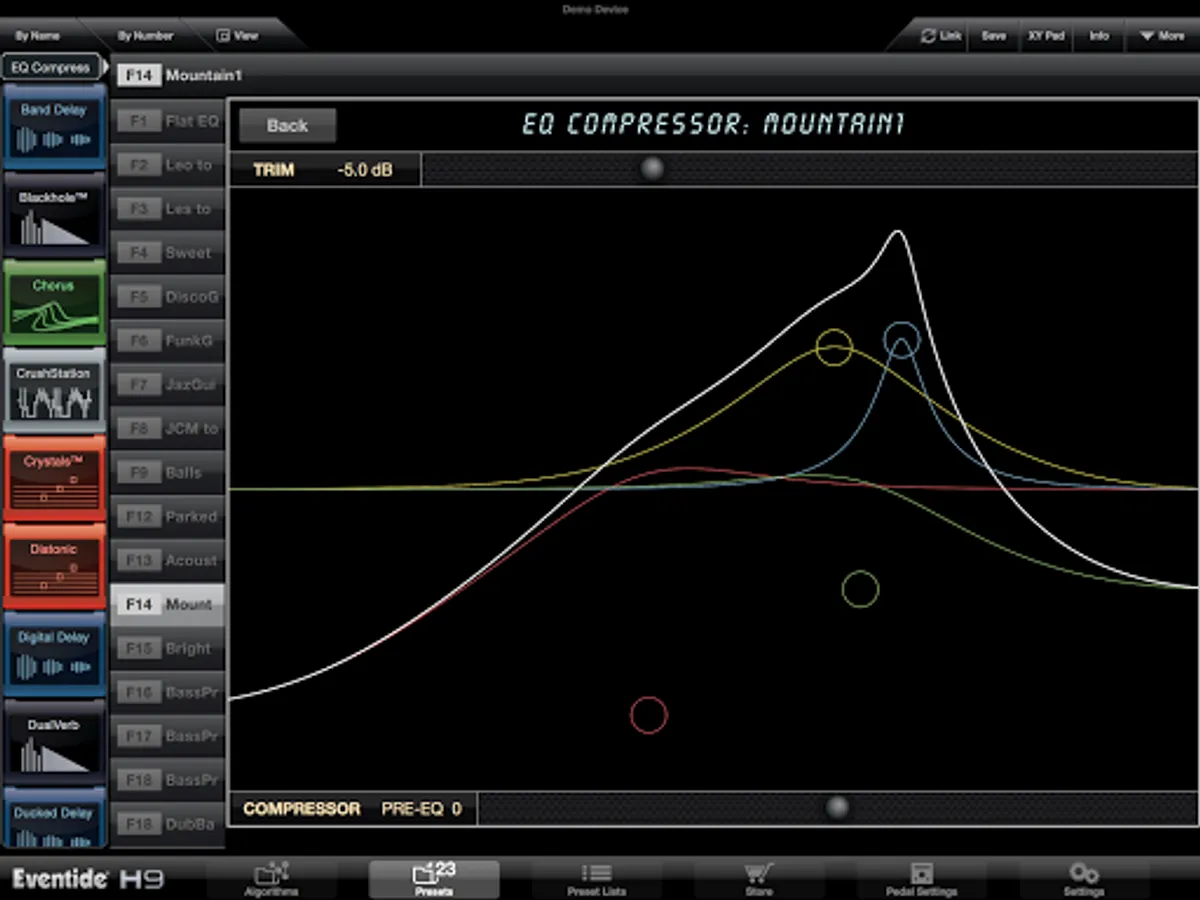Load preset F12 Parked

click(168, 517)
